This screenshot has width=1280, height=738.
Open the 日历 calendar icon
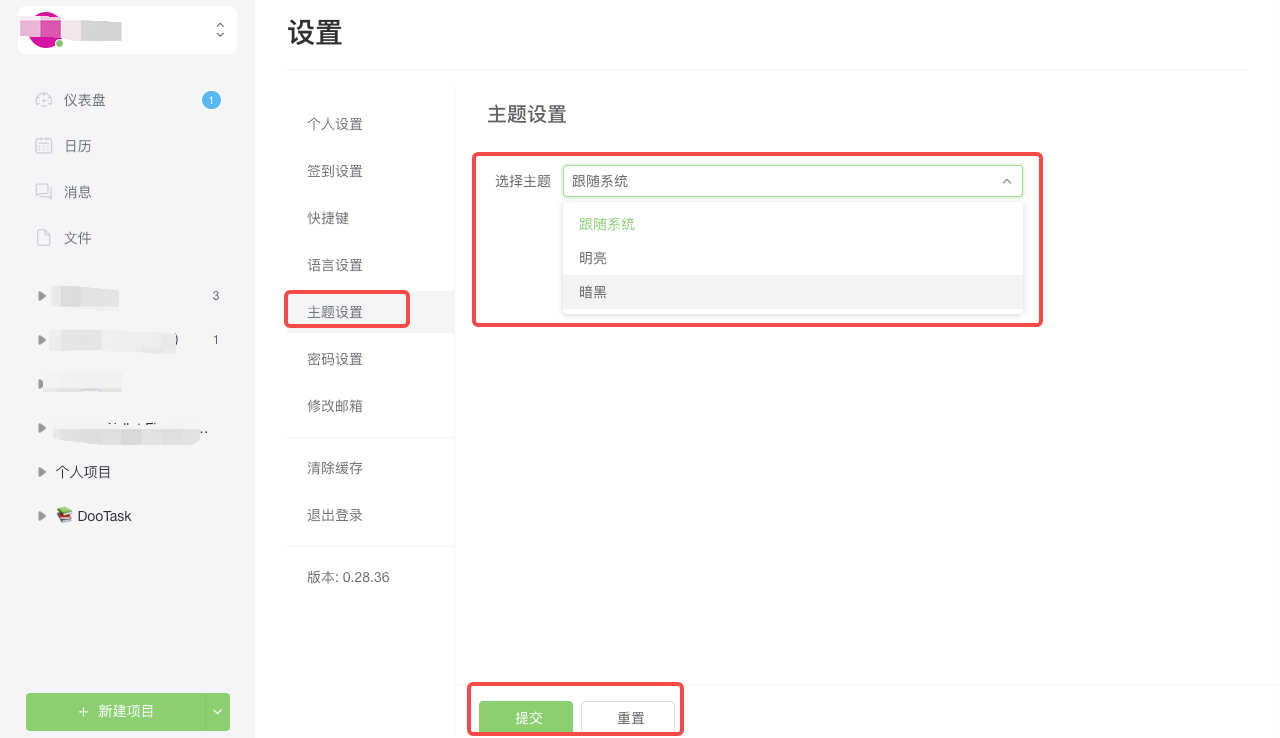click(x=42, y=145)
